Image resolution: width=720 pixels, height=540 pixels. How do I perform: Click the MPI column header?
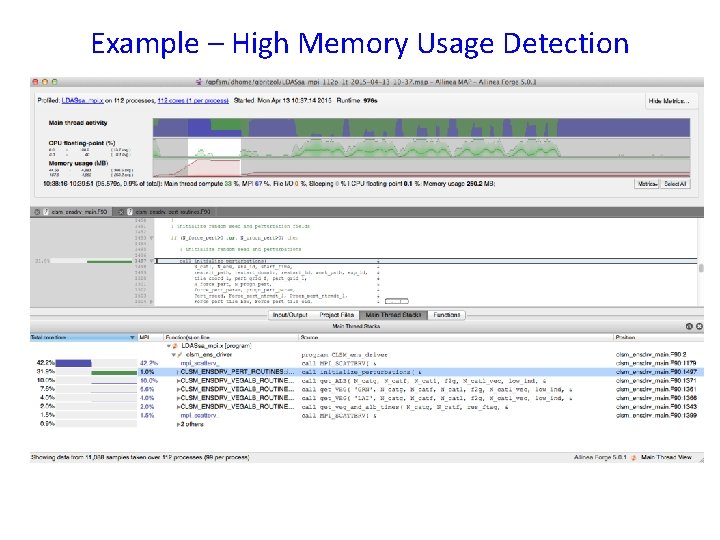click(x=150, y=338)
